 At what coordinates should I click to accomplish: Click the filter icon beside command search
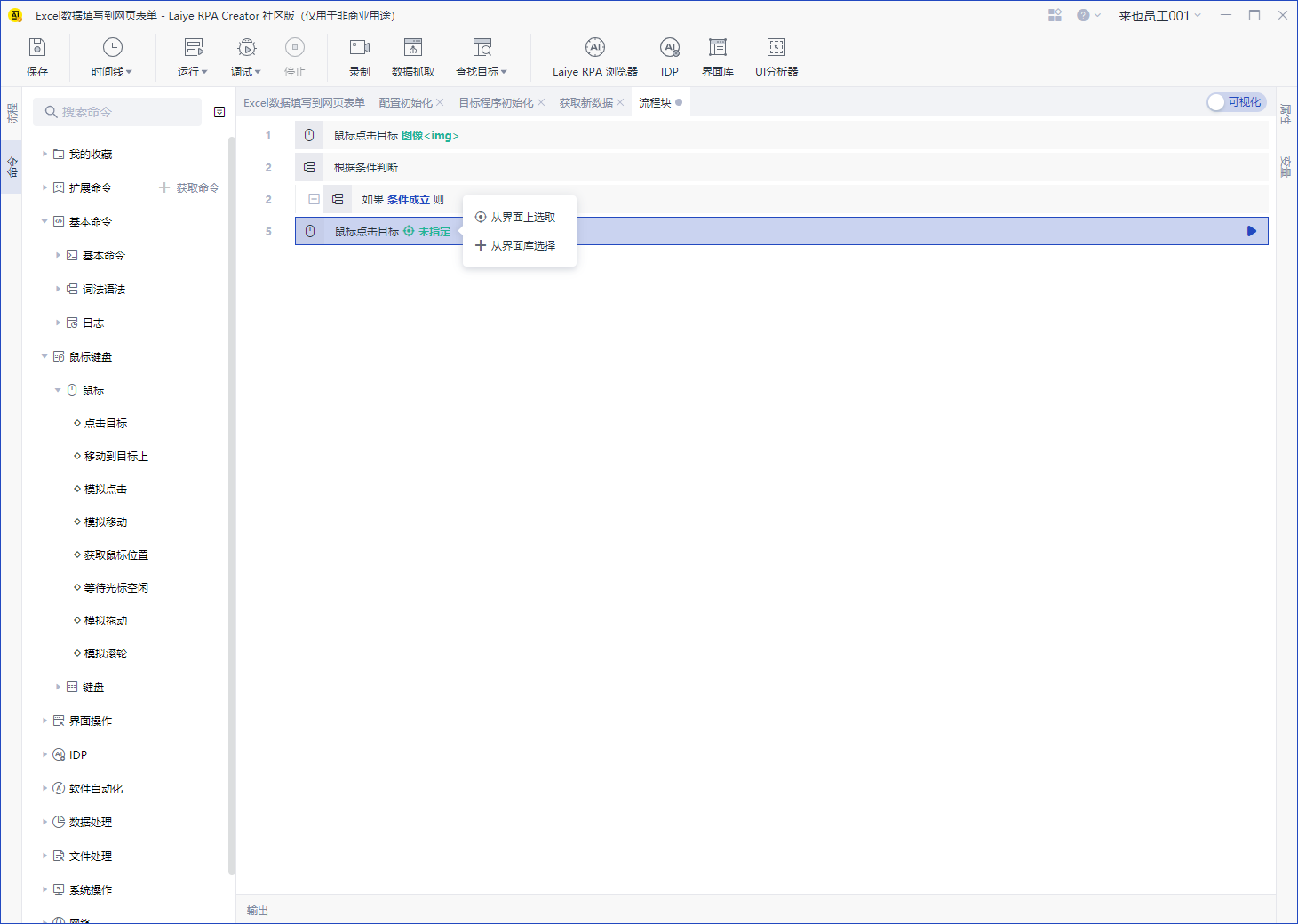click(219, 112)
